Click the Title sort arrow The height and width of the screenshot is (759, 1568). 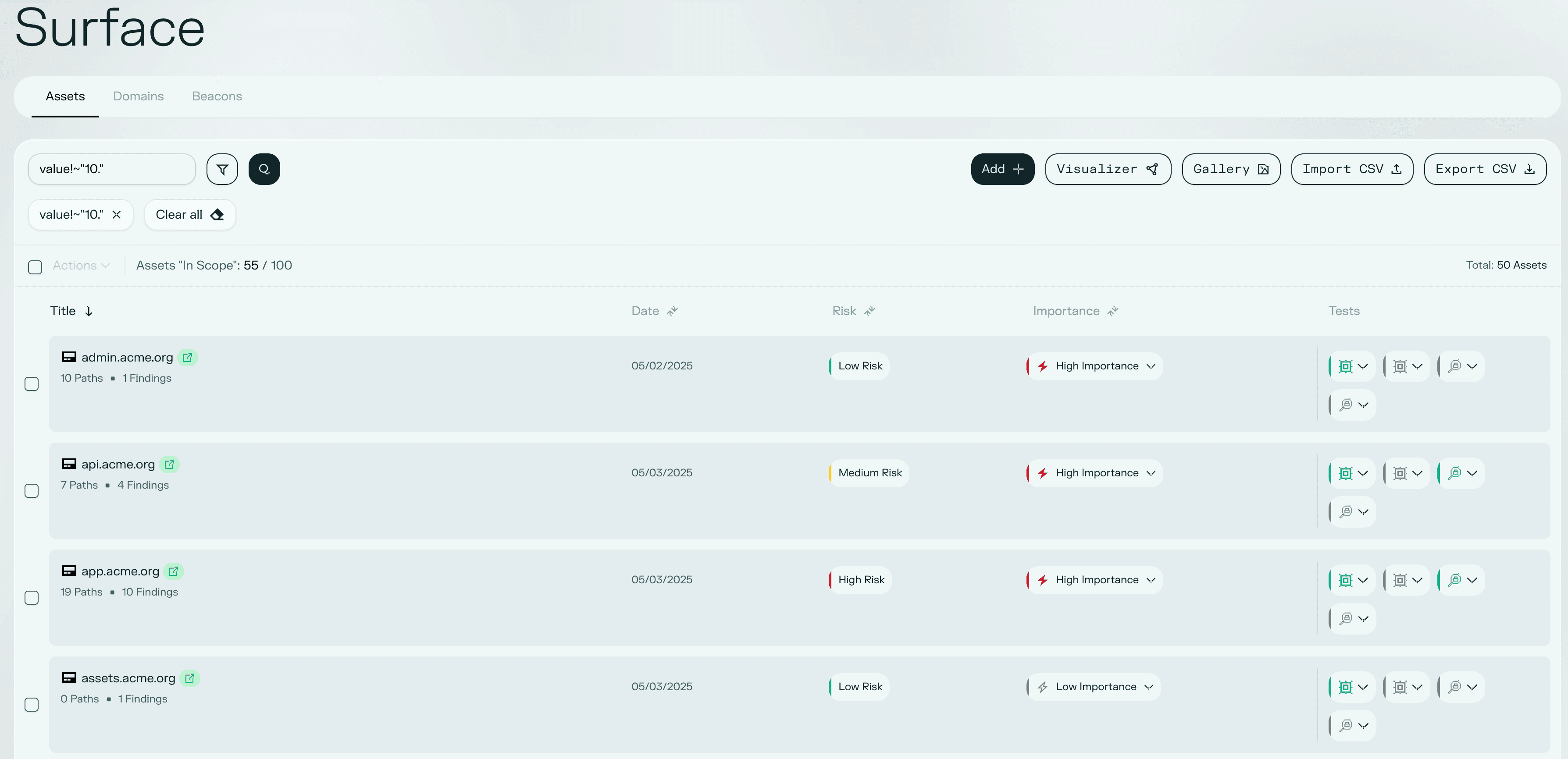[89, 312]
